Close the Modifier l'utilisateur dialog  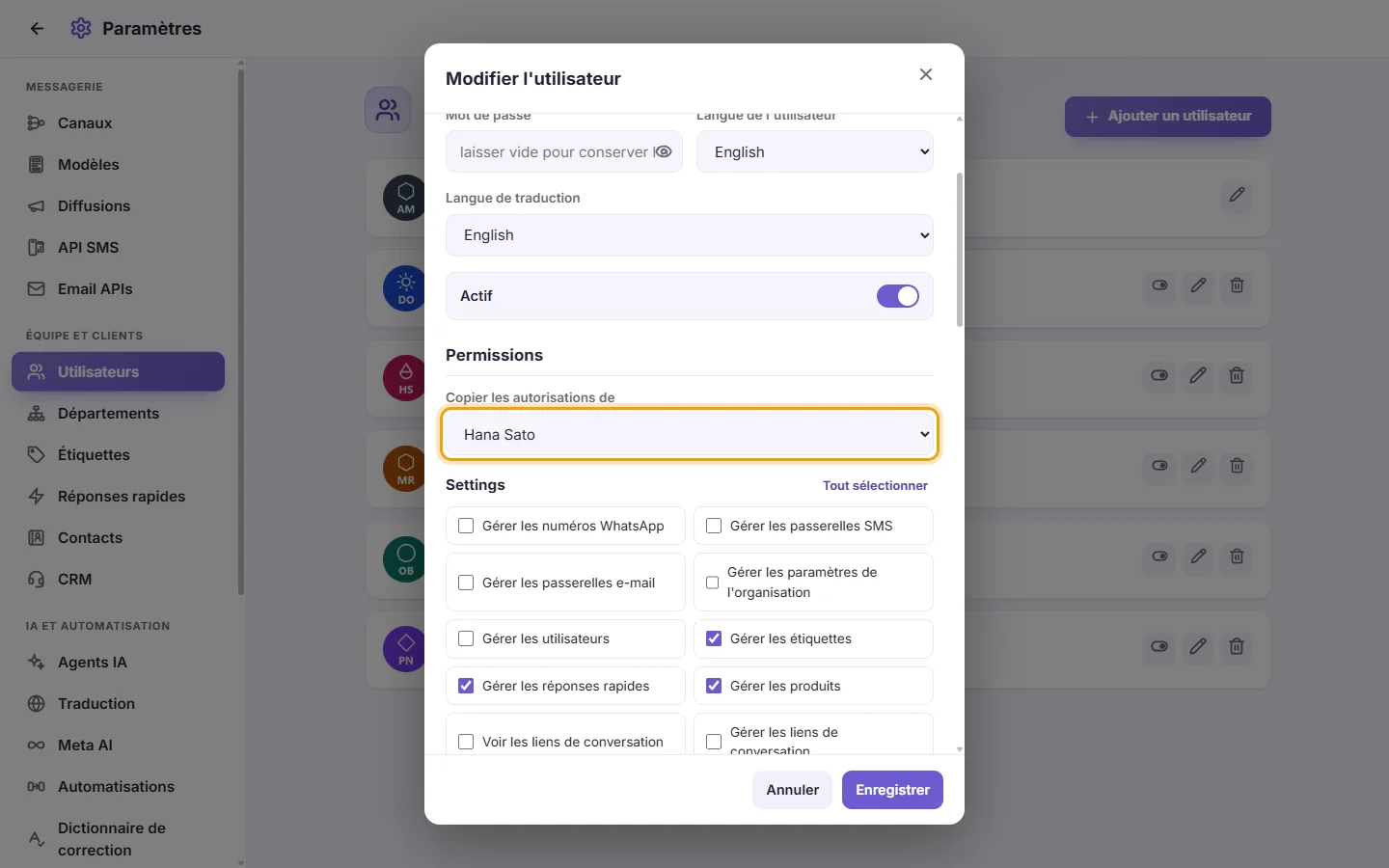[926, 74]
